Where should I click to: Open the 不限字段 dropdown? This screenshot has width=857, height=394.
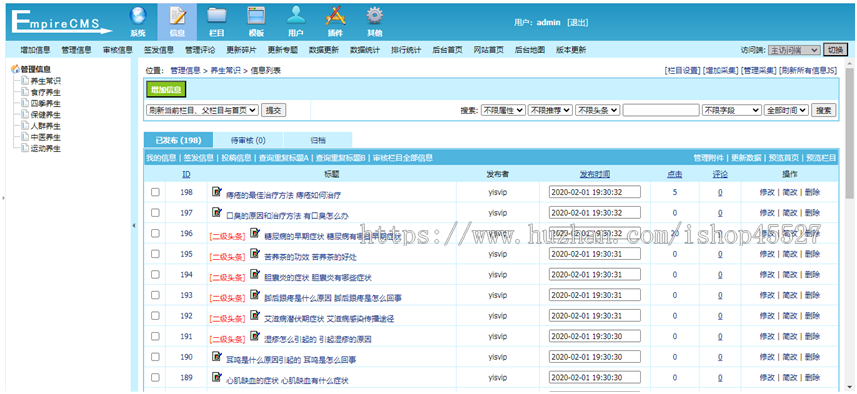(x=732, y=110)
